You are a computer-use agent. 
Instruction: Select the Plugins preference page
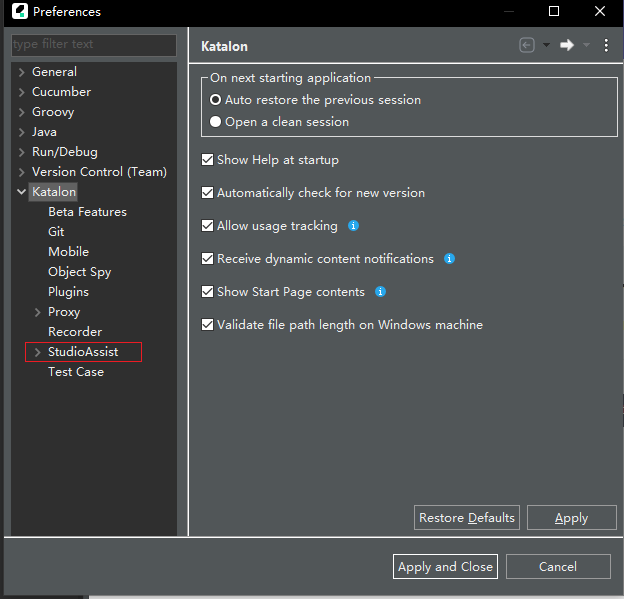coord(68,292)
